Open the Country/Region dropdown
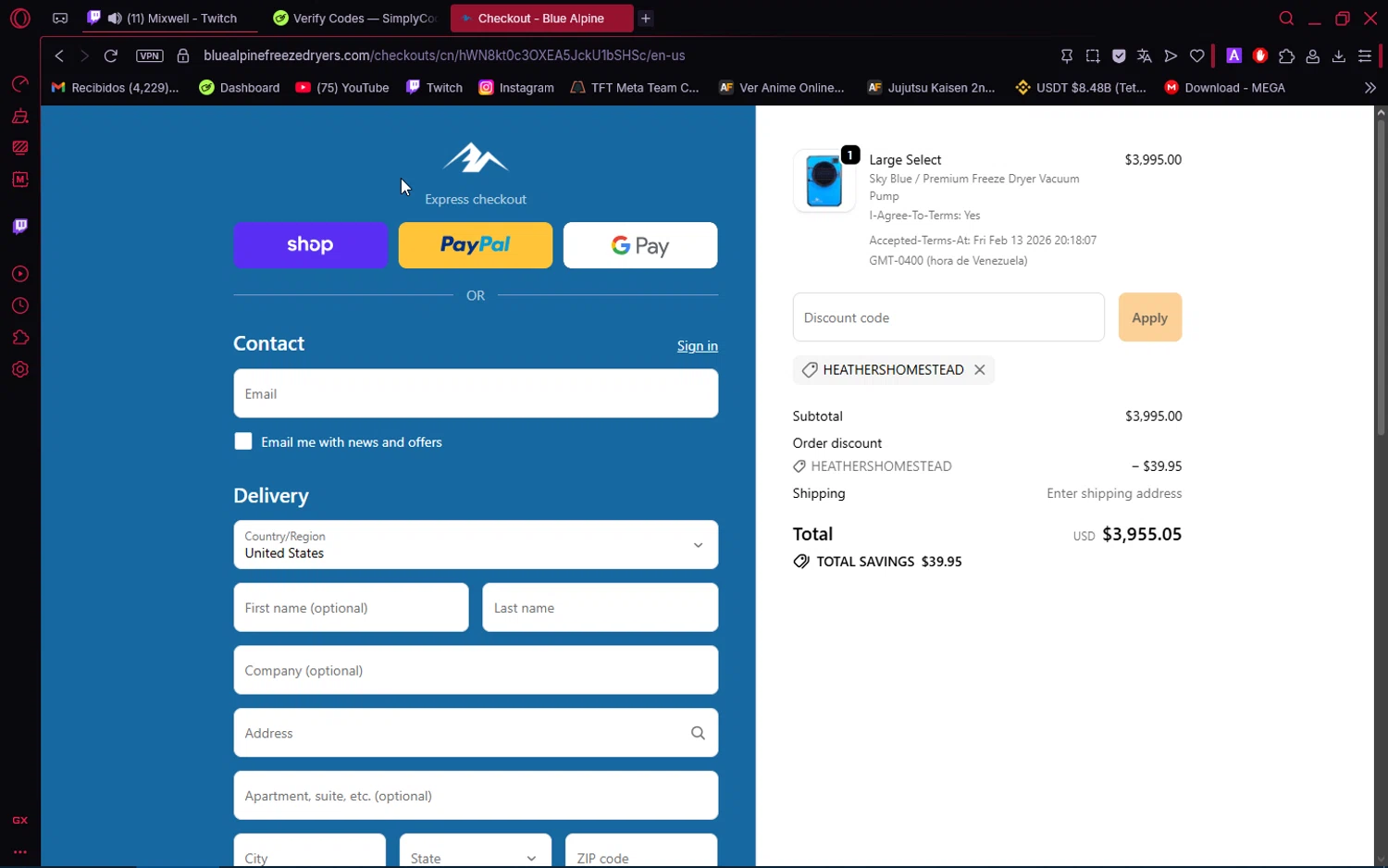Image resolution: width=1388 pixels, height=868 pixels. [x=476, y=544]
